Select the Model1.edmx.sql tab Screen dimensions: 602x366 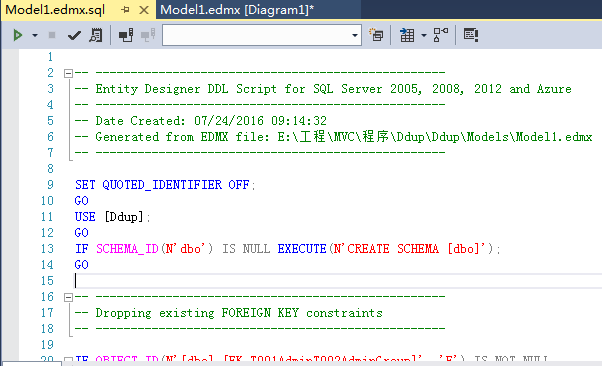click(55, 10)
